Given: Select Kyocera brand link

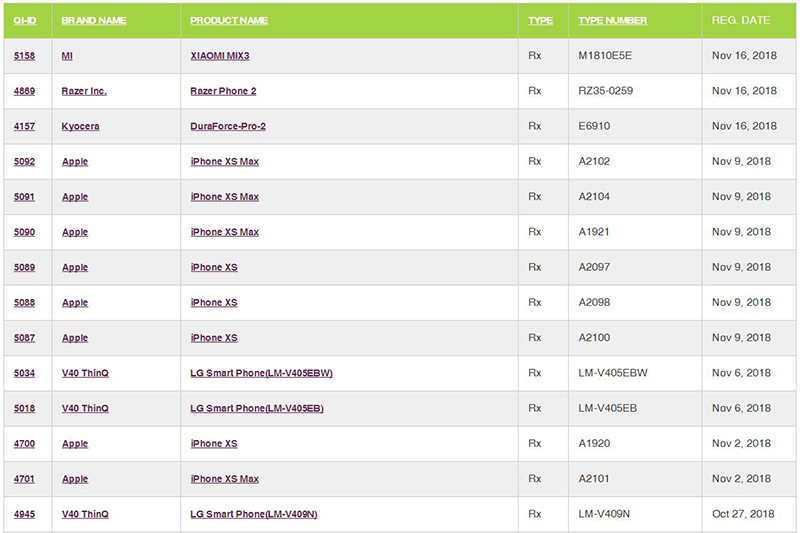Looking at the screenshot, I should [80, 126].
